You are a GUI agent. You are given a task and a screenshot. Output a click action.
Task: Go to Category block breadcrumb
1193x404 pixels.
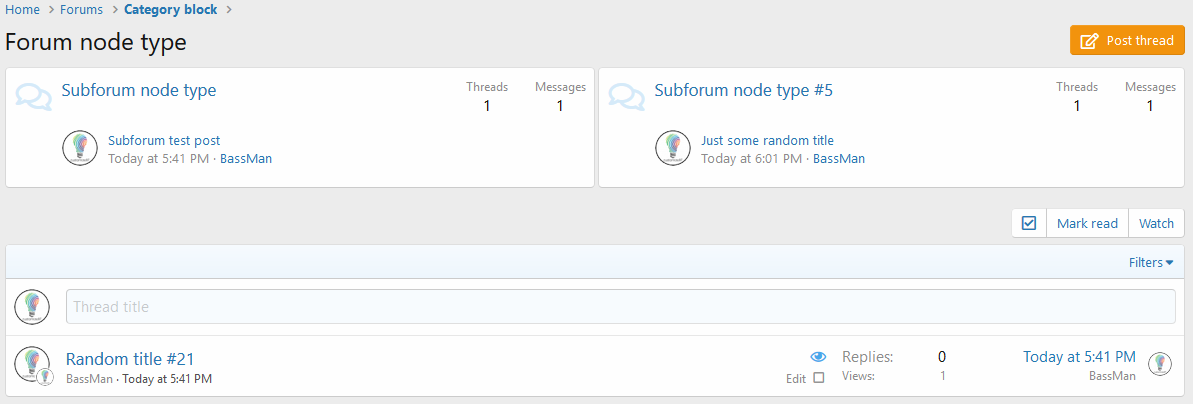click(x=170, y=10)
